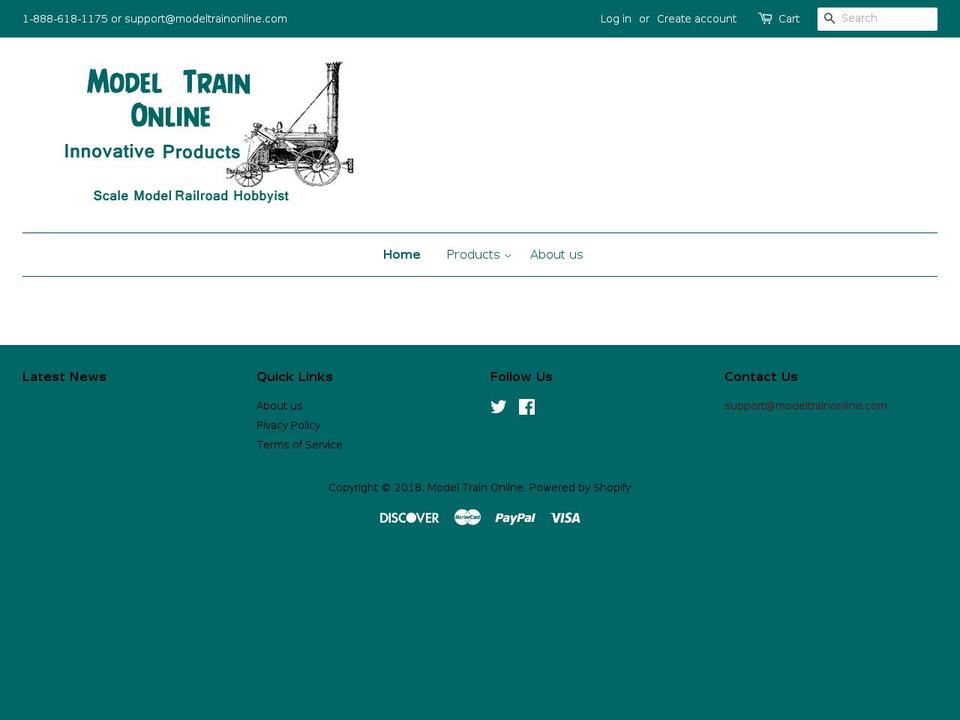Open the Pivacy Policy footer link
Image resolution: width=960 pixels, height=720 pixels.
pyautogui.click(x=288, y=425)
